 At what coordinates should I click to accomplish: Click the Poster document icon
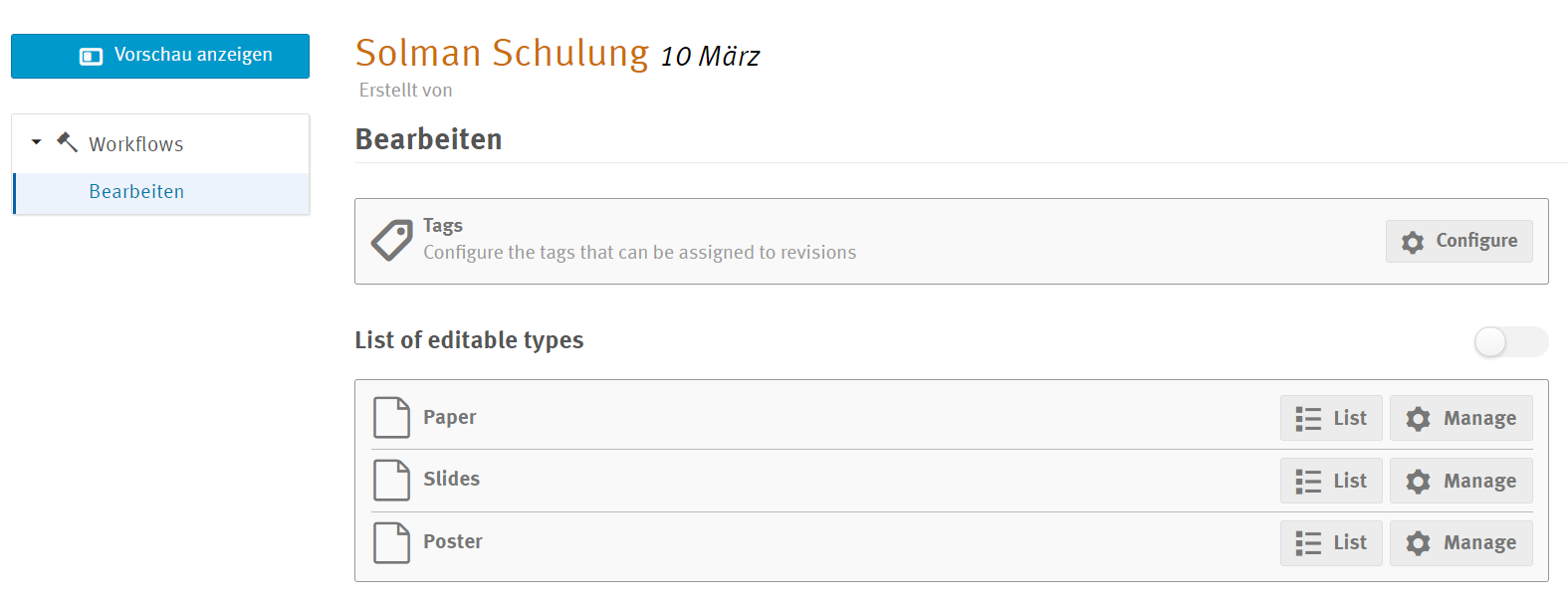click(x=391, y=542)
